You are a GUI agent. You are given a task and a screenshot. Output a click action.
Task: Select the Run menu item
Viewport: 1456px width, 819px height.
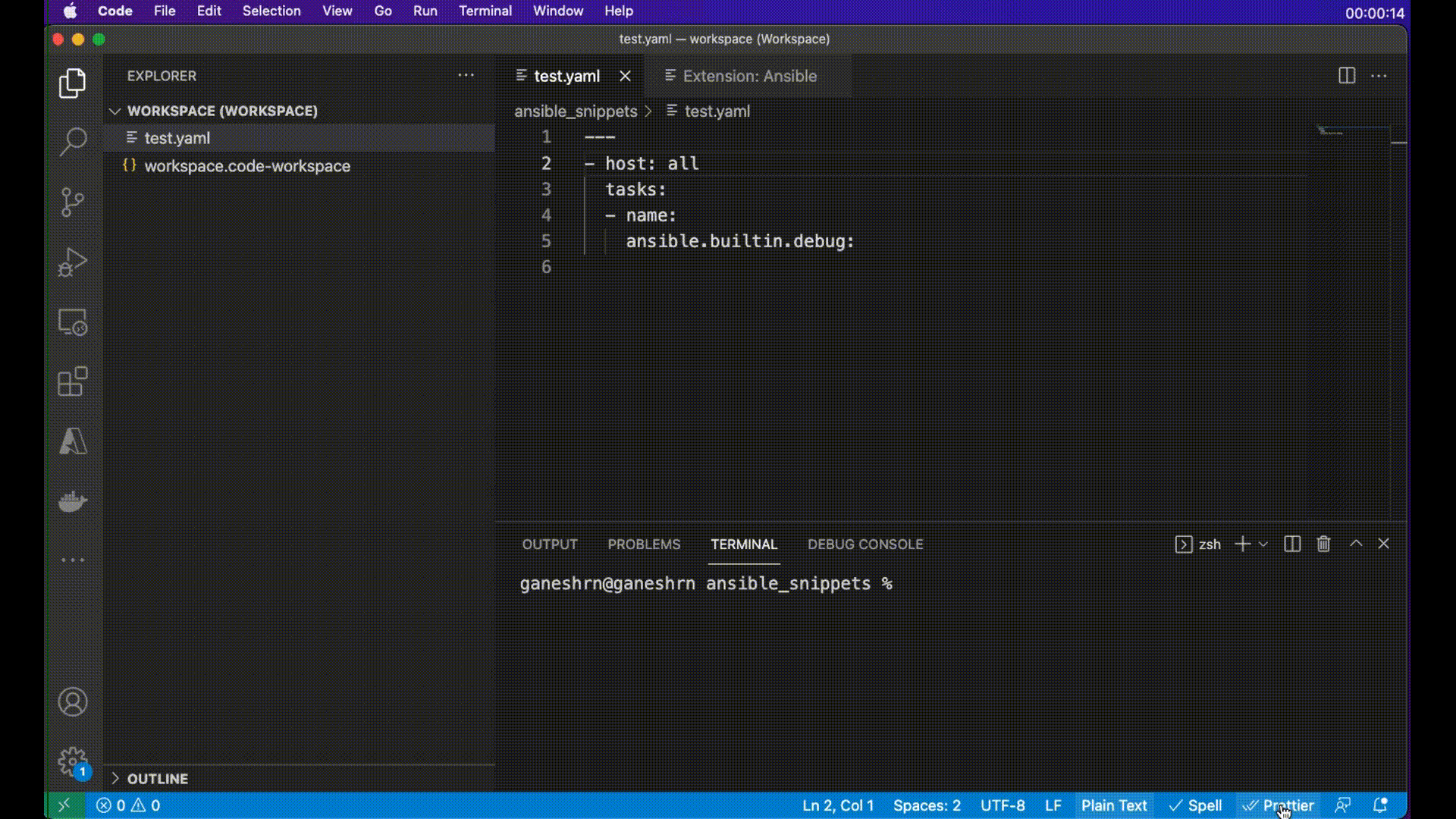click(x=425, y=11)
